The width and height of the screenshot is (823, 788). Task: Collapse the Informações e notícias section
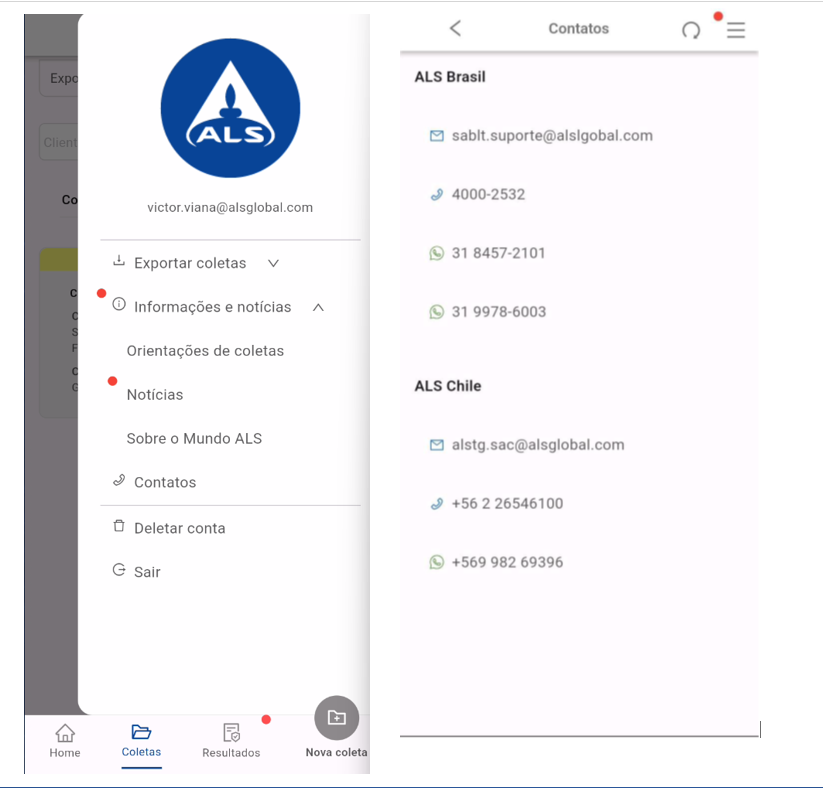click(318, 307)
